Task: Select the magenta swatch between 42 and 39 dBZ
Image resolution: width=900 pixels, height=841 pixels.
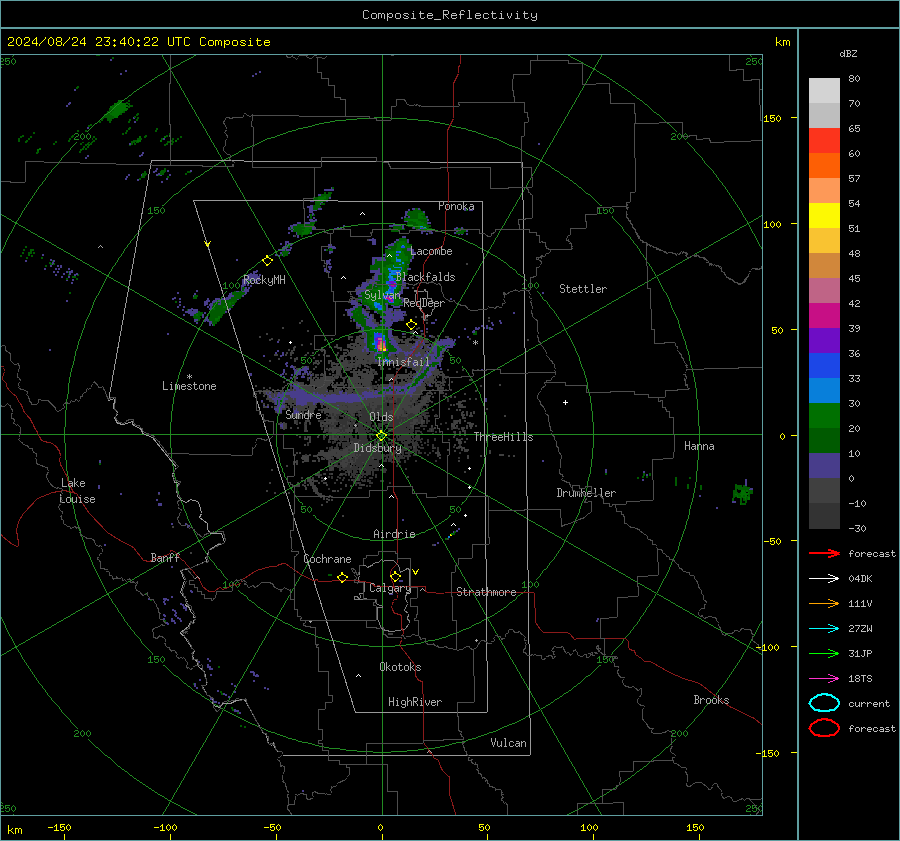Action: 824,316
